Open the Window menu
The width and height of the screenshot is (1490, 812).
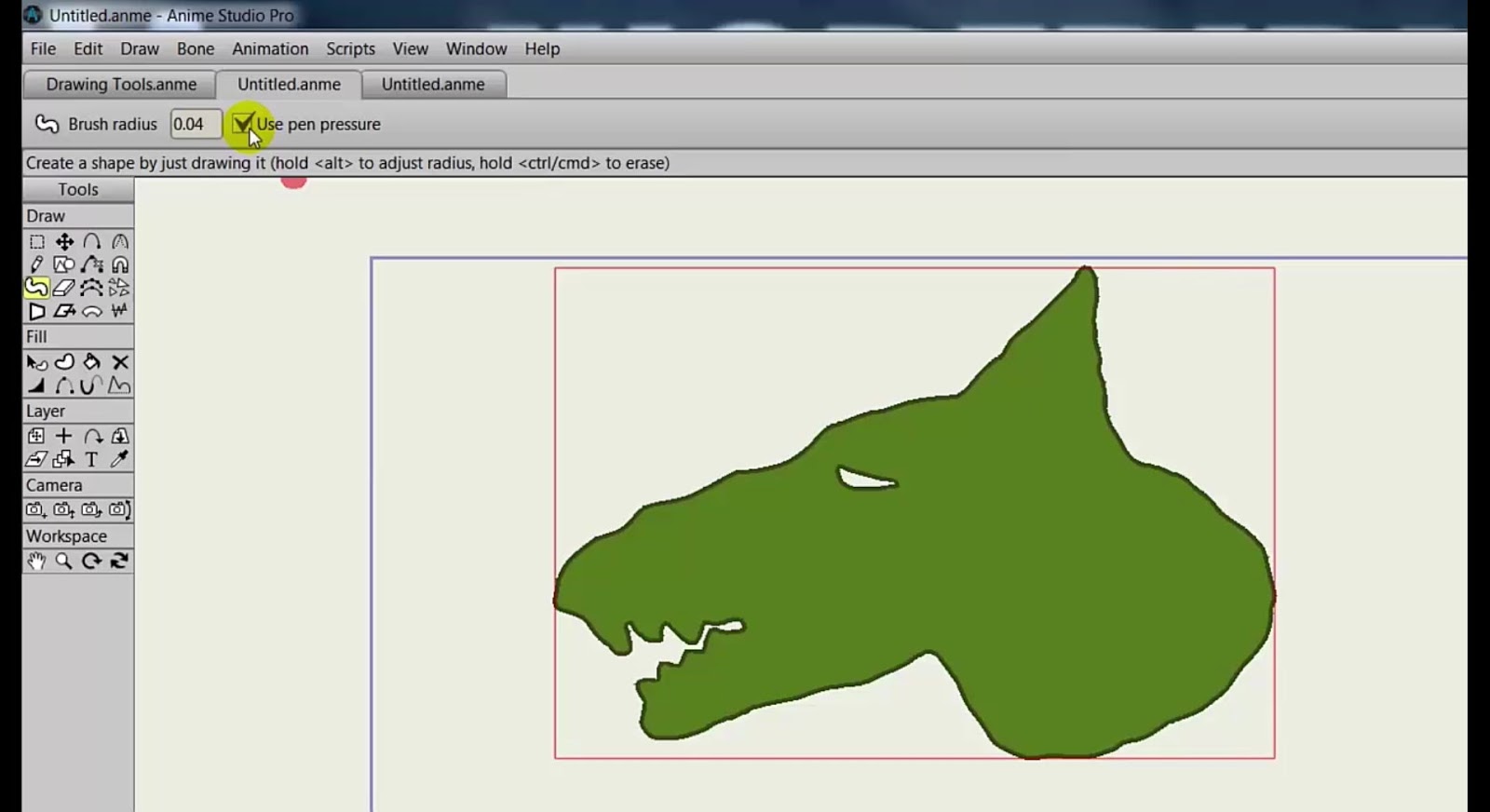tap(476, 48)
